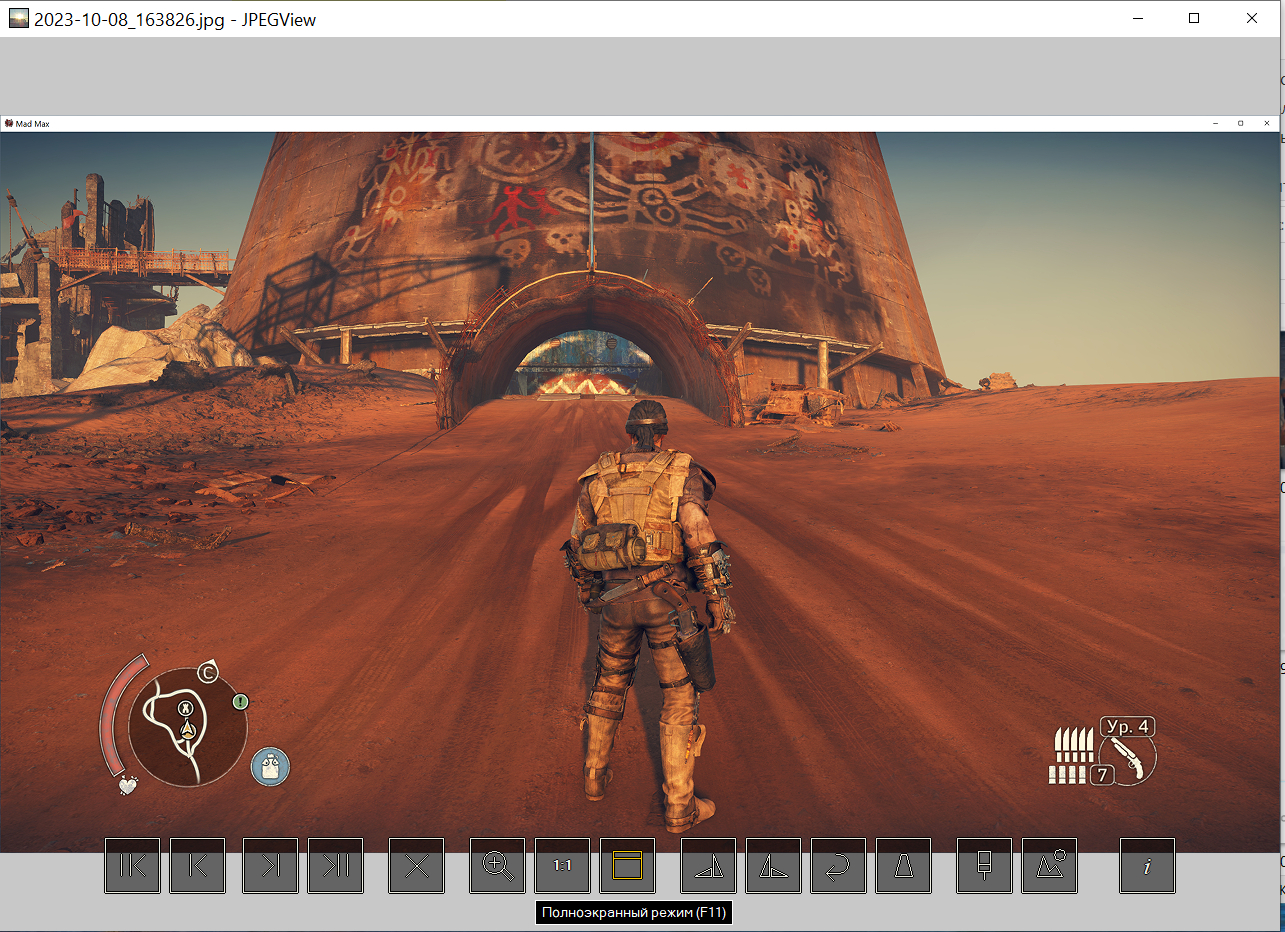Screen dimensions: 1285x932
Task: Click the round minimap in the game HUD
Action: coord(188,727)
